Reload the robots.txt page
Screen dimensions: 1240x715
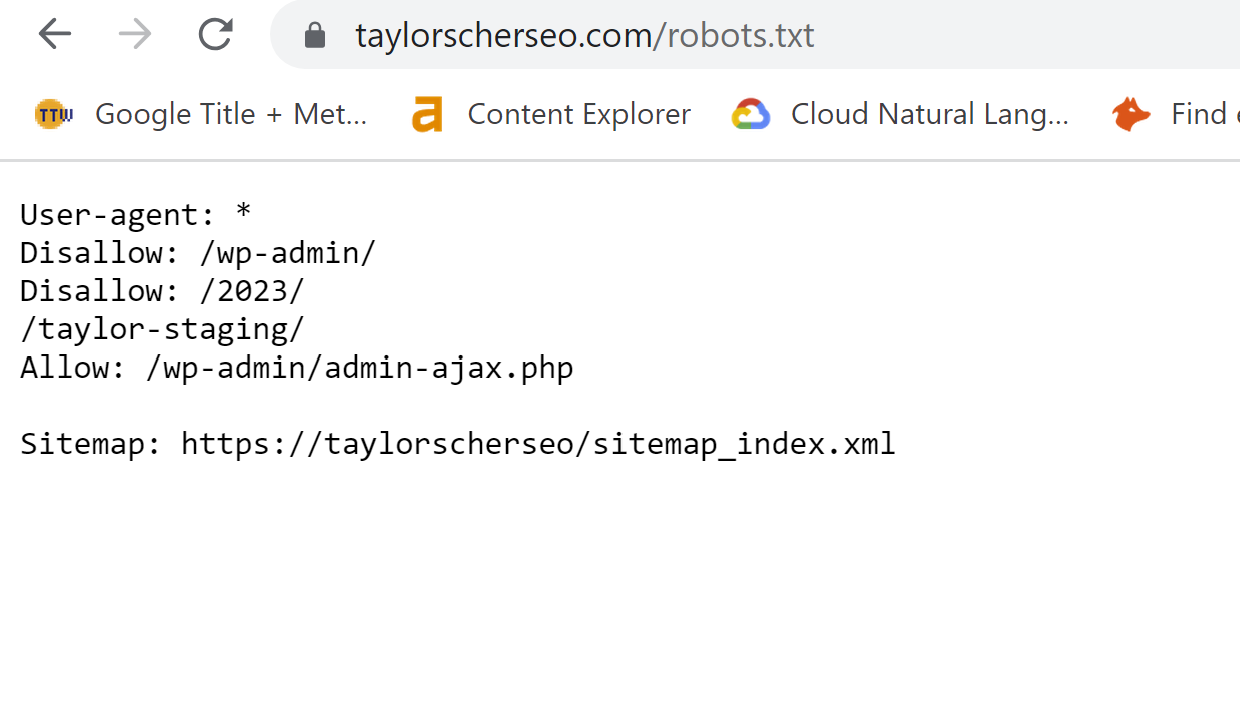(215, 35)
